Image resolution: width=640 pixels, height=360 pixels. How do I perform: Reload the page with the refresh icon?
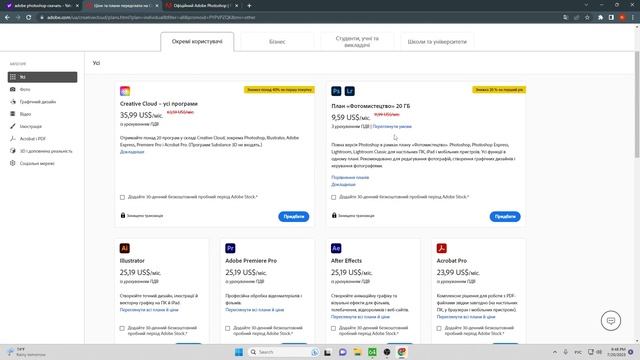pos(29,18)
